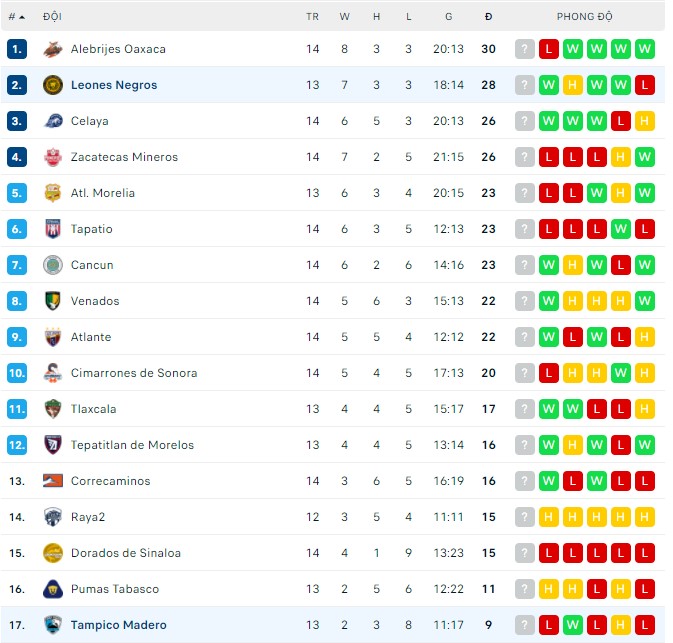
Task: Click the Alebrijes Oaxaca team logo
Action: pyautogui.click(x=53, y=49)
